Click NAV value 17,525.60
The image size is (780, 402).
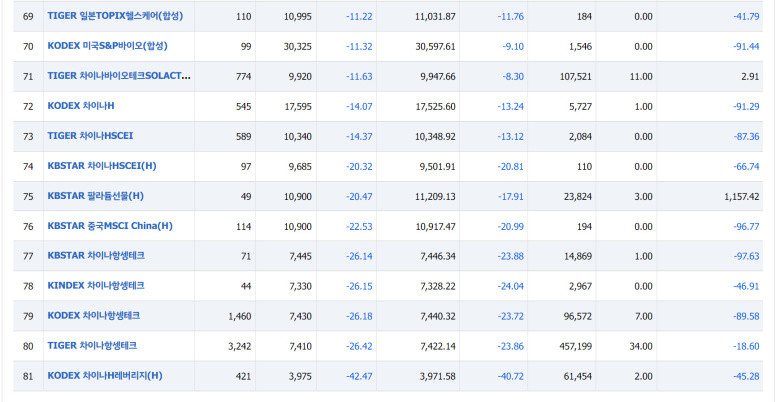click(x=435, y=106)
